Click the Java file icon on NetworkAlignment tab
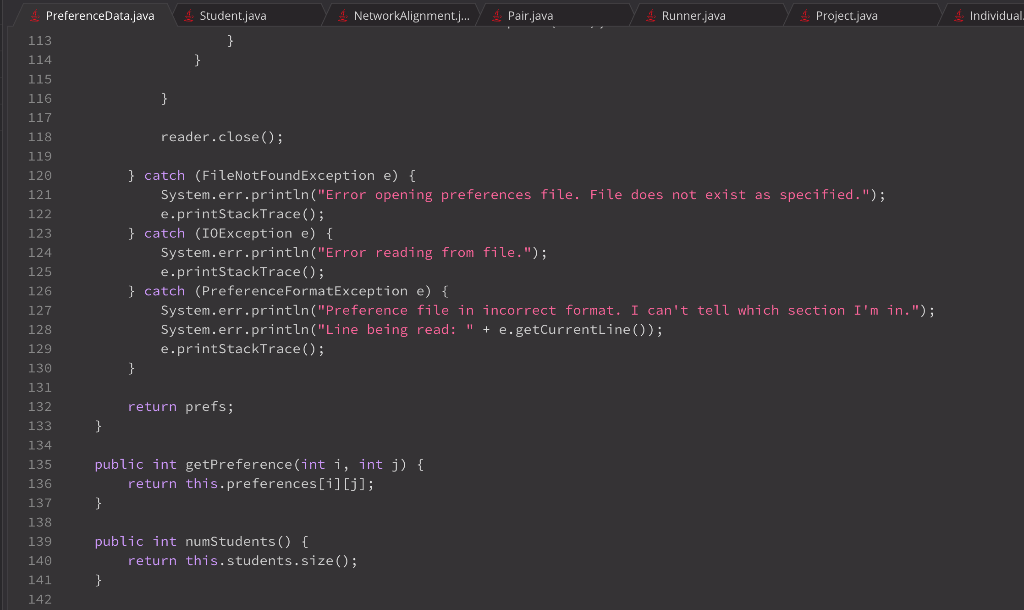The image size is (1024, 610). coord(343,16)
